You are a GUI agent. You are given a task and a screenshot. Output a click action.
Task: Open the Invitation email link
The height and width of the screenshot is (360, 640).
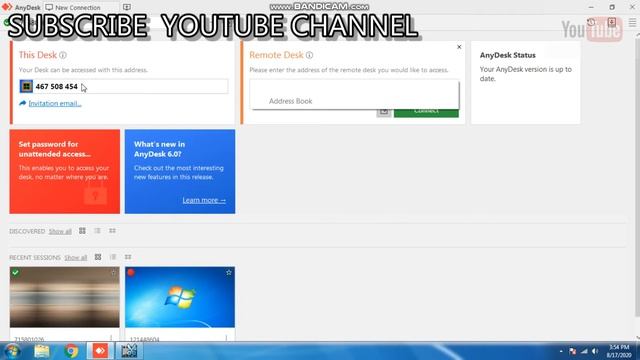[55, 104]
